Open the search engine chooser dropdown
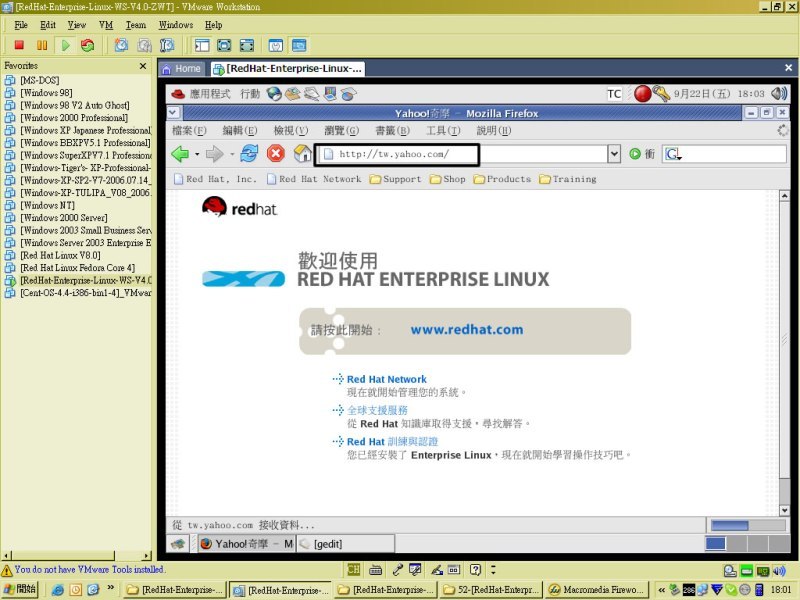This screenshot has height=600, width=800. 674,154
